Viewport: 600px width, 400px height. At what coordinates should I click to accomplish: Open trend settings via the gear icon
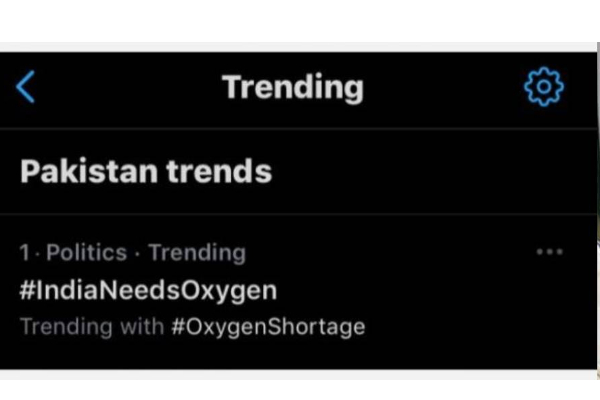544,87
